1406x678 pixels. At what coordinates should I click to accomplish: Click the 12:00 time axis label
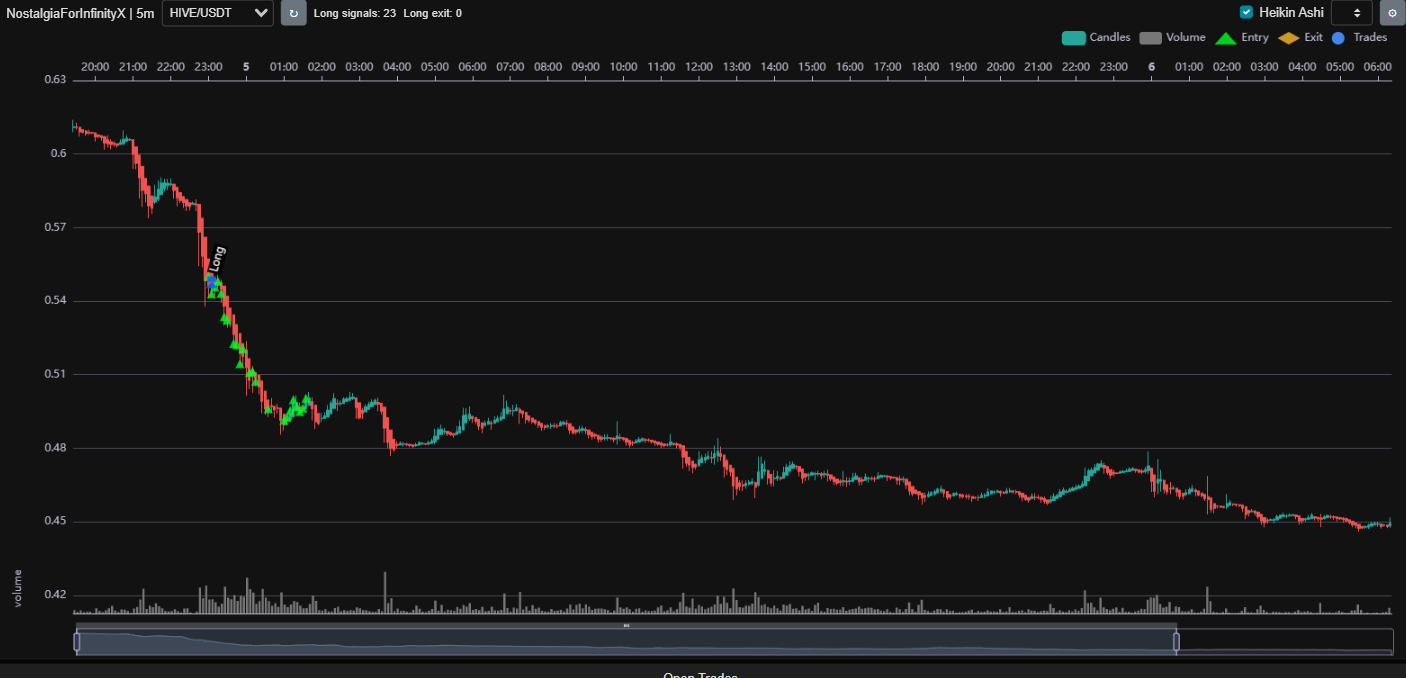(x=699, y=67)
